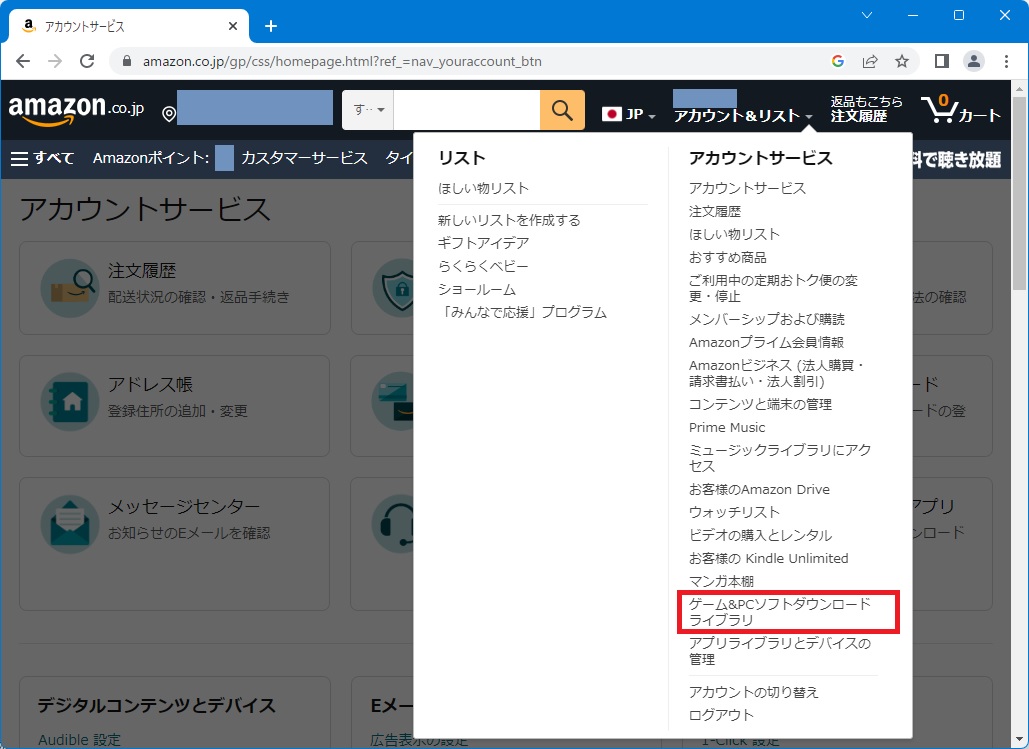1029x749 pixels.
Task: Select アカウントサービス menu entry
Action: (747, 188)
